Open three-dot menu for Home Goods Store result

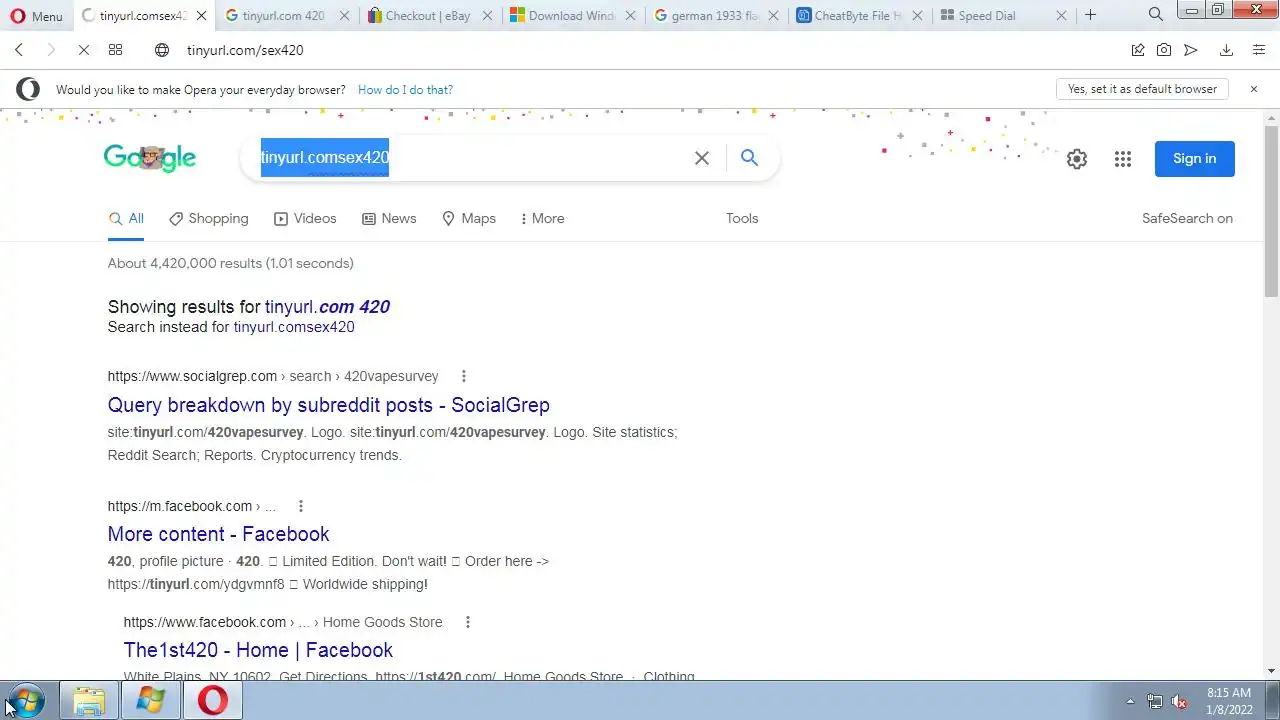[467, 622]
